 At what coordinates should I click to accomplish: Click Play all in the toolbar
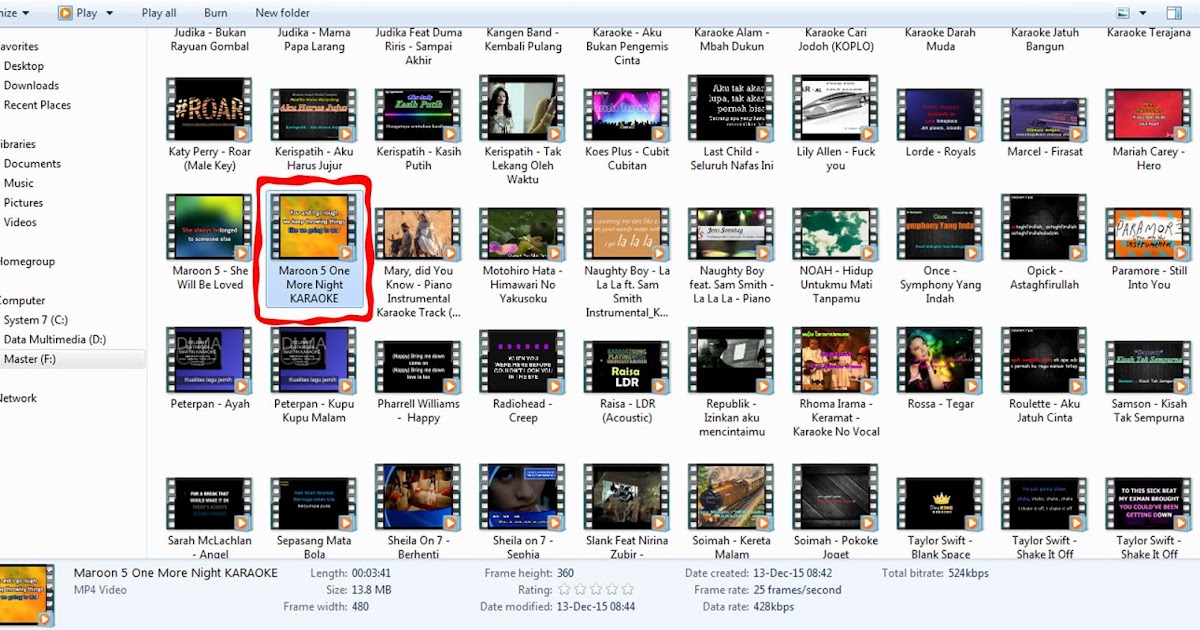[159, 13]
